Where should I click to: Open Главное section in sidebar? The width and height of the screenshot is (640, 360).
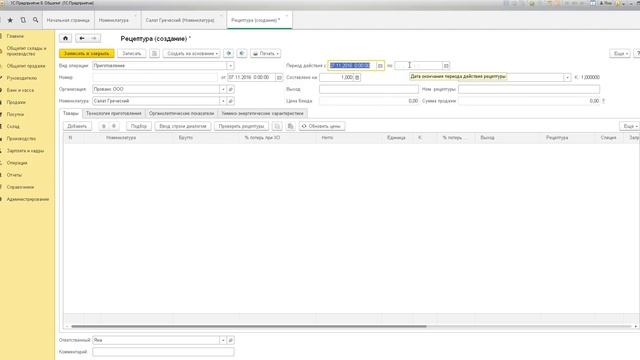(15, 36)
